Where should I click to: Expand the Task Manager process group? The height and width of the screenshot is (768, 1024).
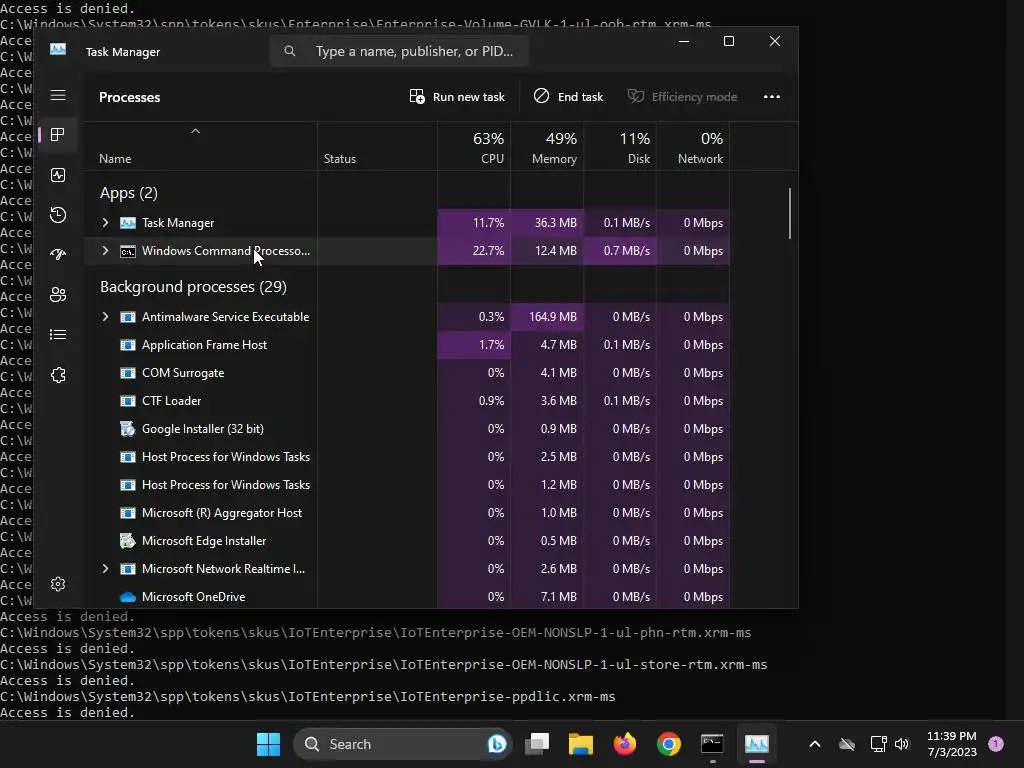tap(105, 223)
